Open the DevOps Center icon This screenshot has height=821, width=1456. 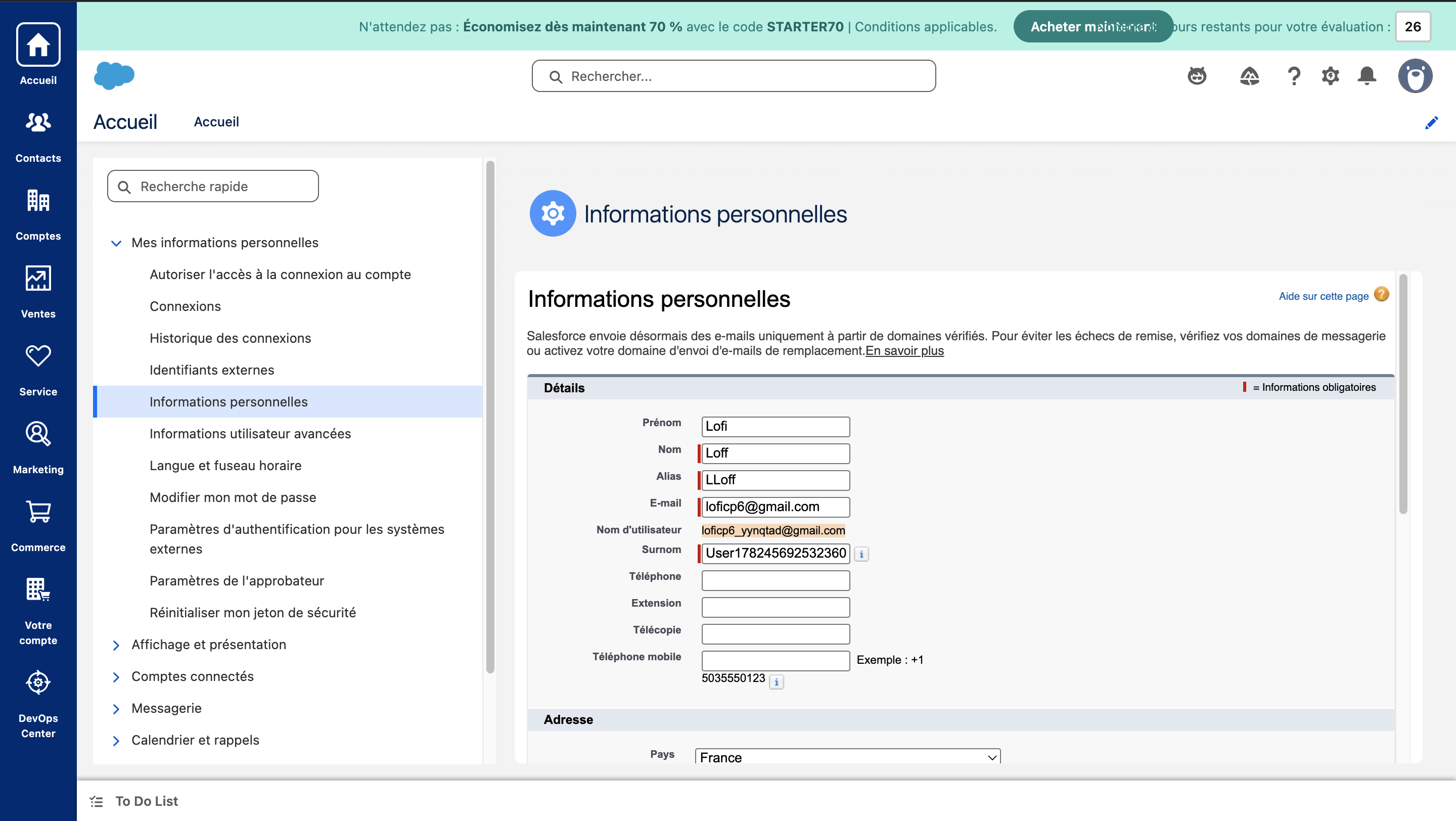38,682
